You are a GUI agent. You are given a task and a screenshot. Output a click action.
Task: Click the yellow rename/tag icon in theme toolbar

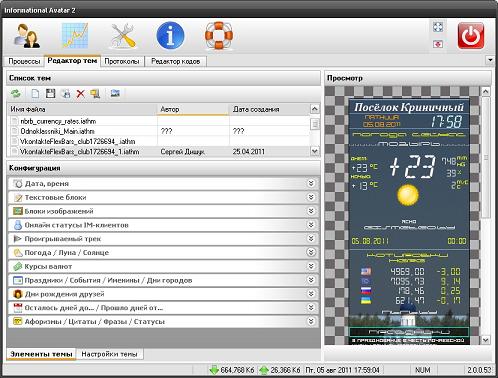95,94
